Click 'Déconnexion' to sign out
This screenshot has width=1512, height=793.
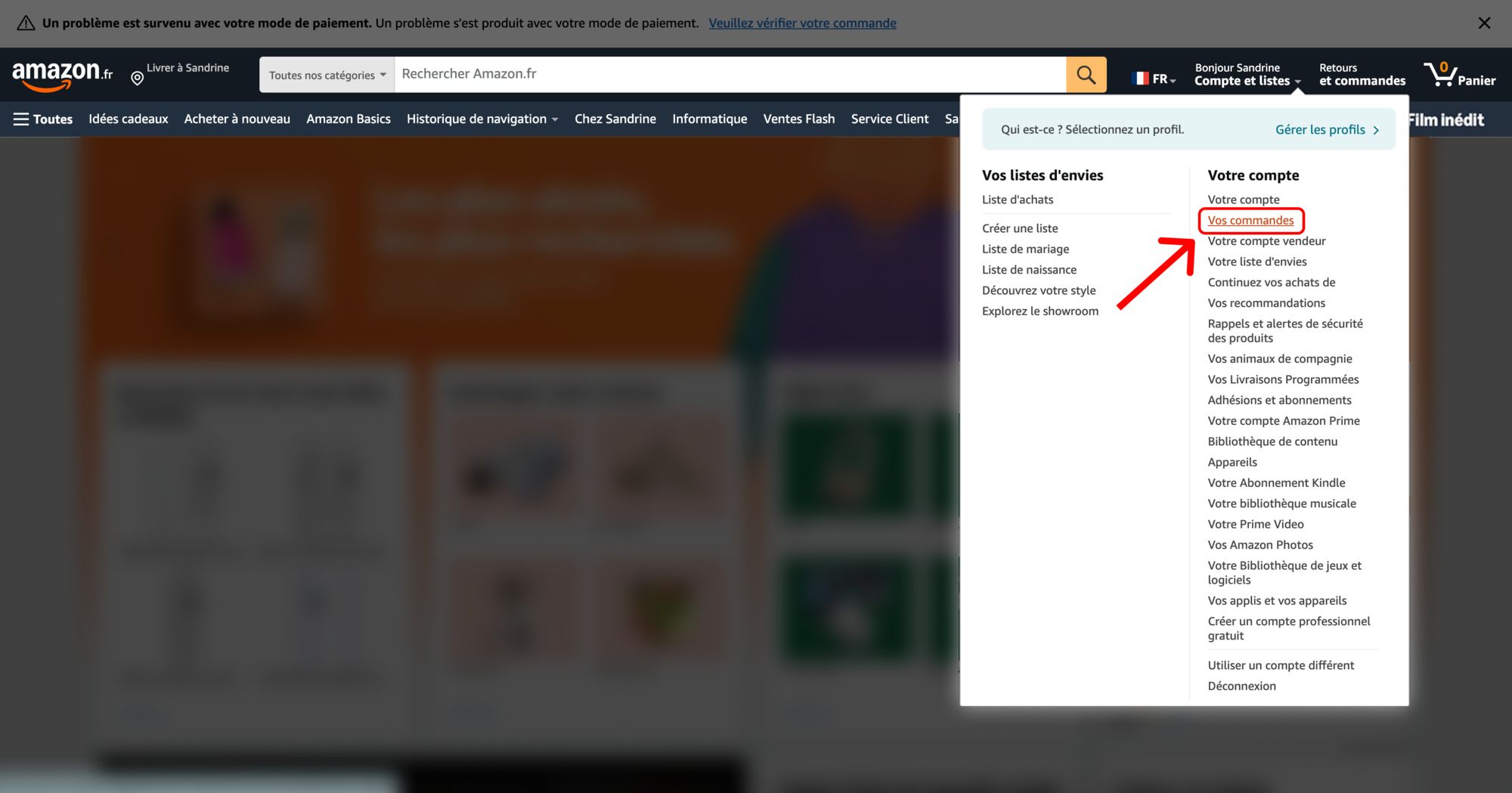point(1241,686)
